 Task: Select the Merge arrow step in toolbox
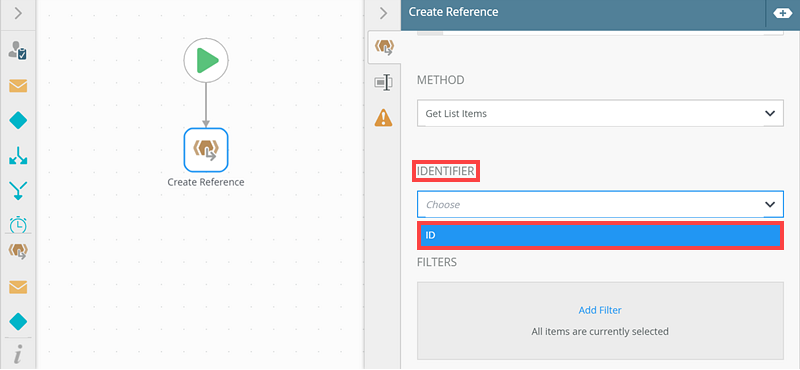pos(18,190)
